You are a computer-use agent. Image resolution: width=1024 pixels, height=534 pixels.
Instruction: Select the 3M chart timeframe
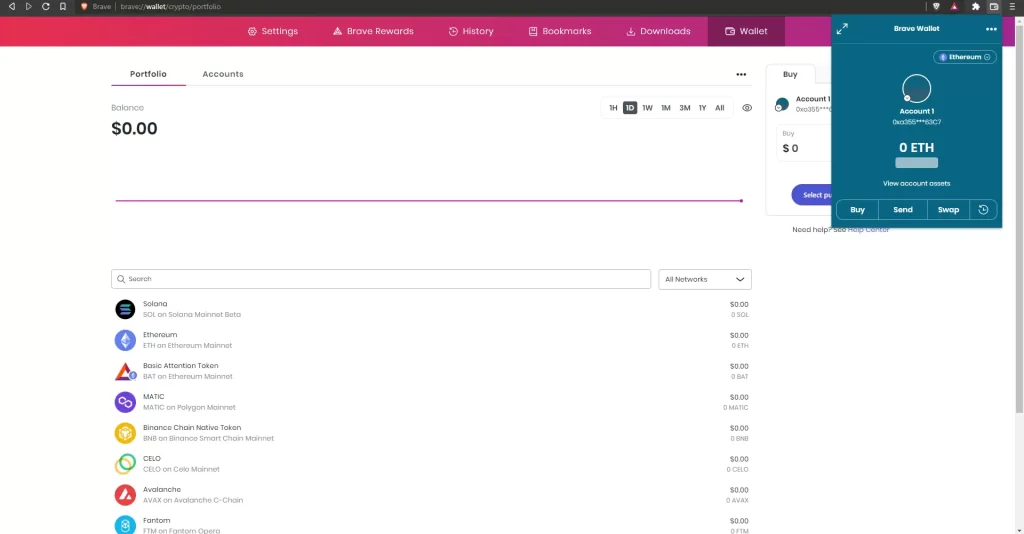pos(684,108)
